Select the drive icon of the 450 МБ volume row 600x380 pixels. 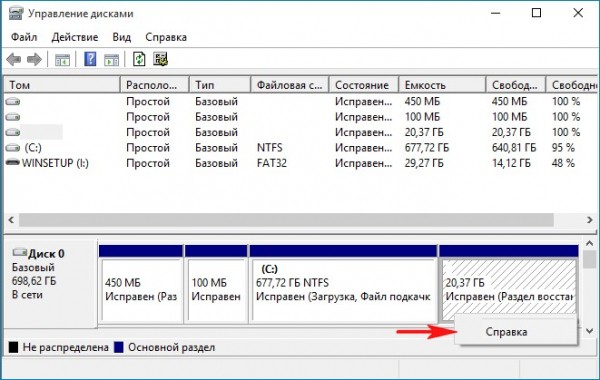coord(13,101)
